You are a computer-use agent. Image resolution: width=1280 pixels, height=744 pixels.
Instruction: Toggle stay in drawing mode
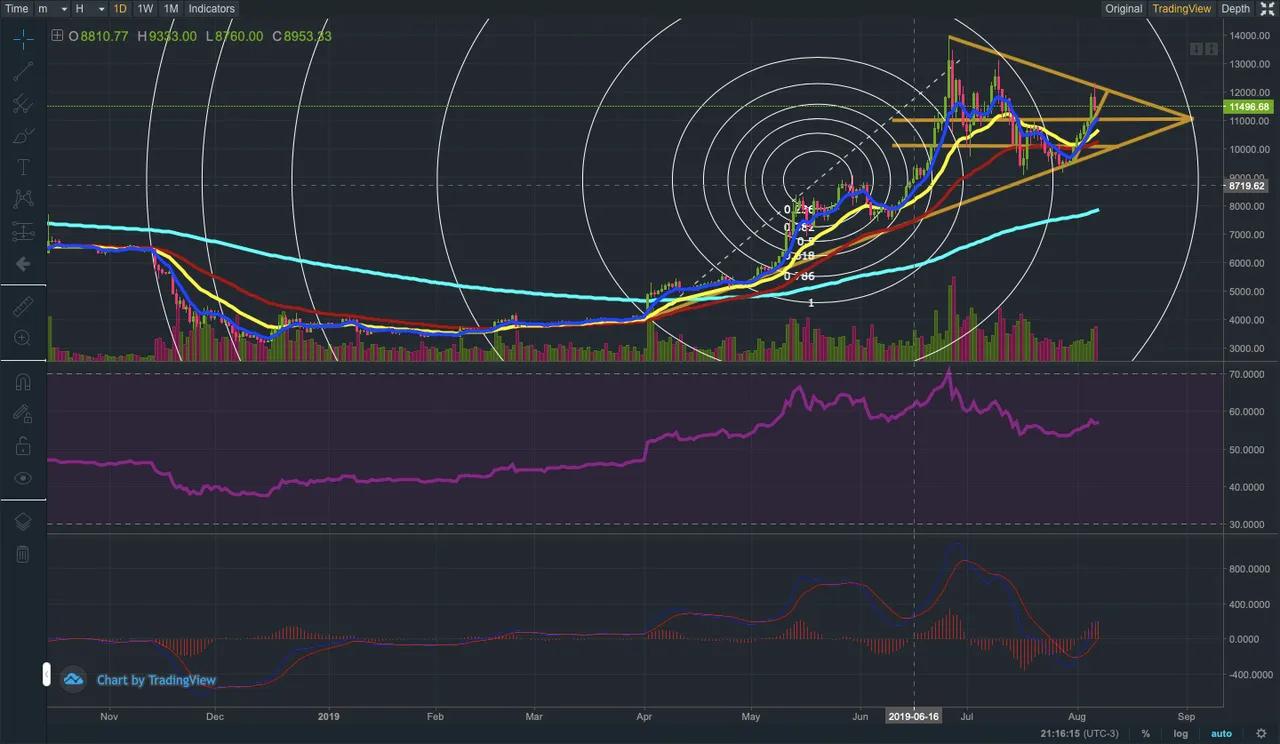(x=23, y=413)
